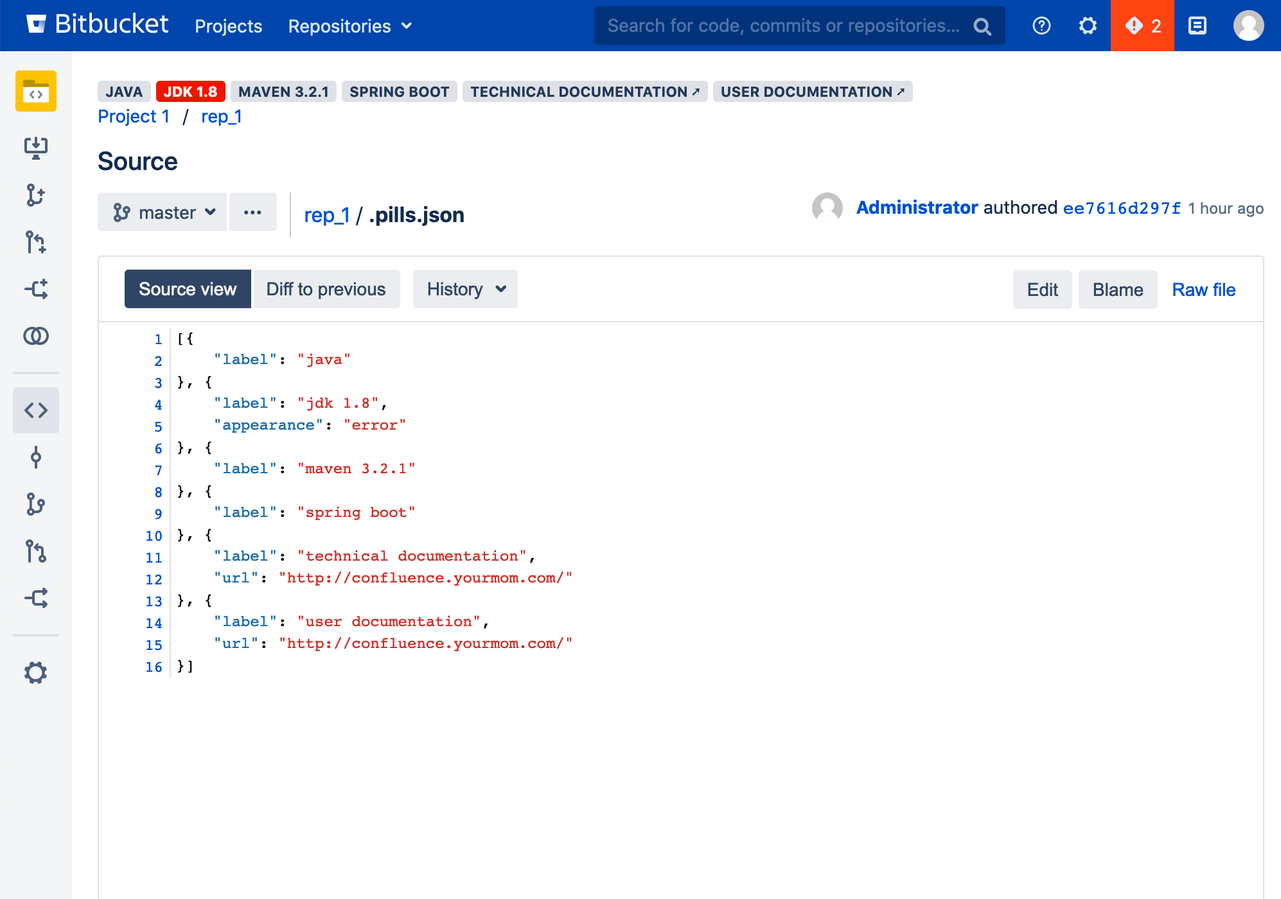Click the "java" string on line 2
Viewport: 1281px width, 899px height.
pos(324,359)
